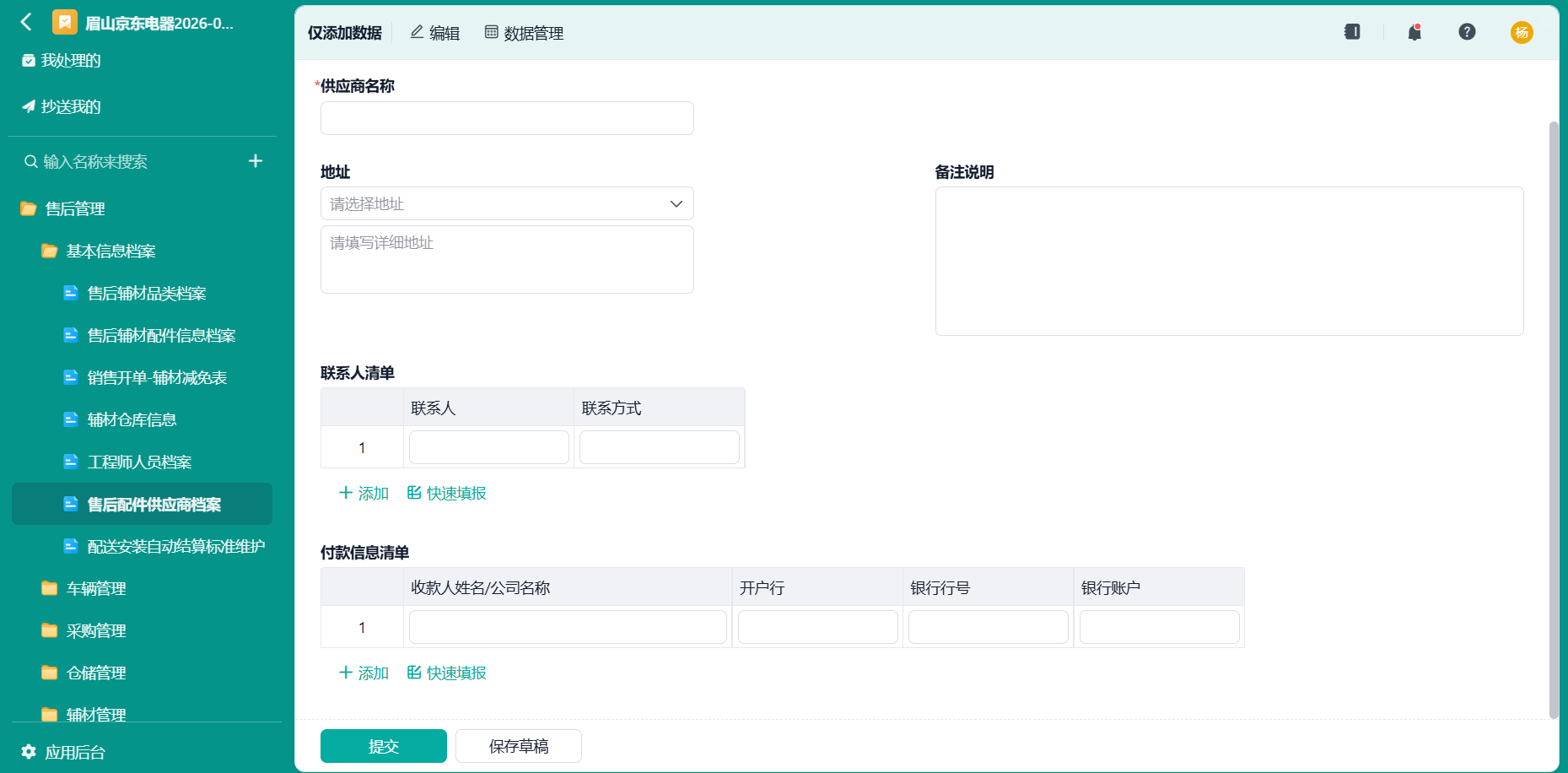
Task: Click the 保存草稿 button
Action: 519,746
